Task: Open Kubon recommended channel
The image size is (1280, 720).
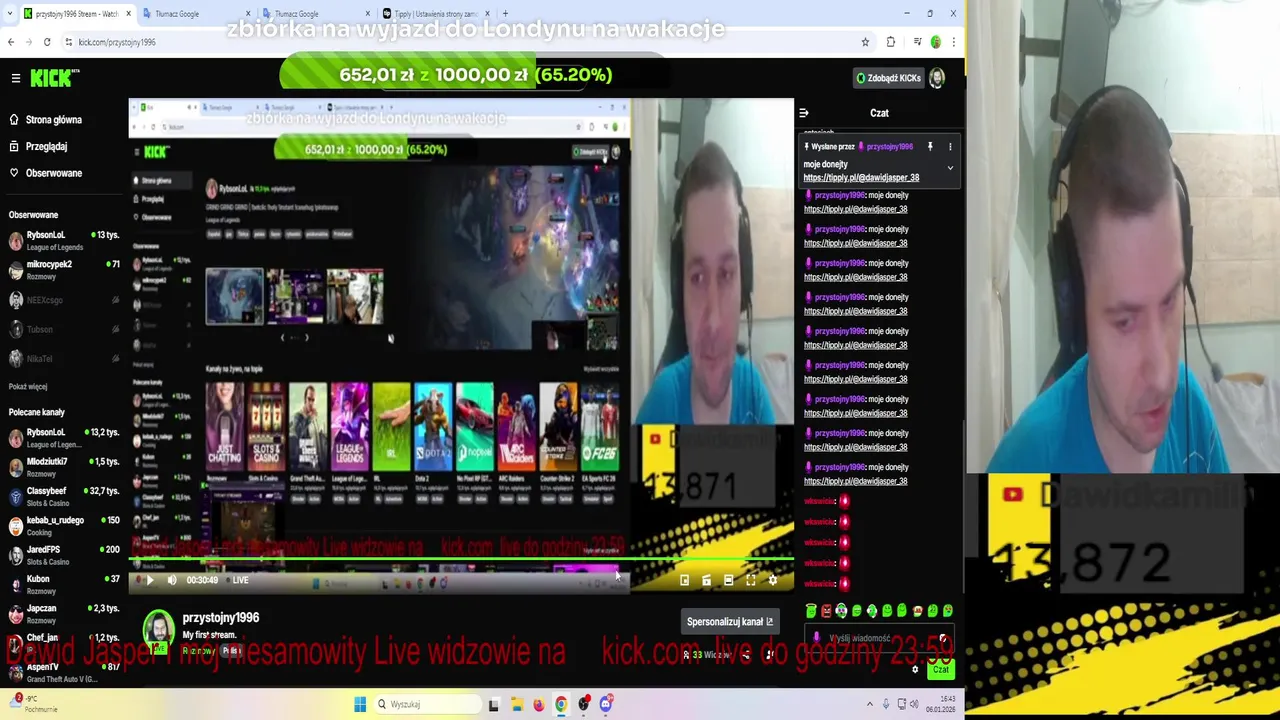Action: pyautogui.click(x=62, y=584)
